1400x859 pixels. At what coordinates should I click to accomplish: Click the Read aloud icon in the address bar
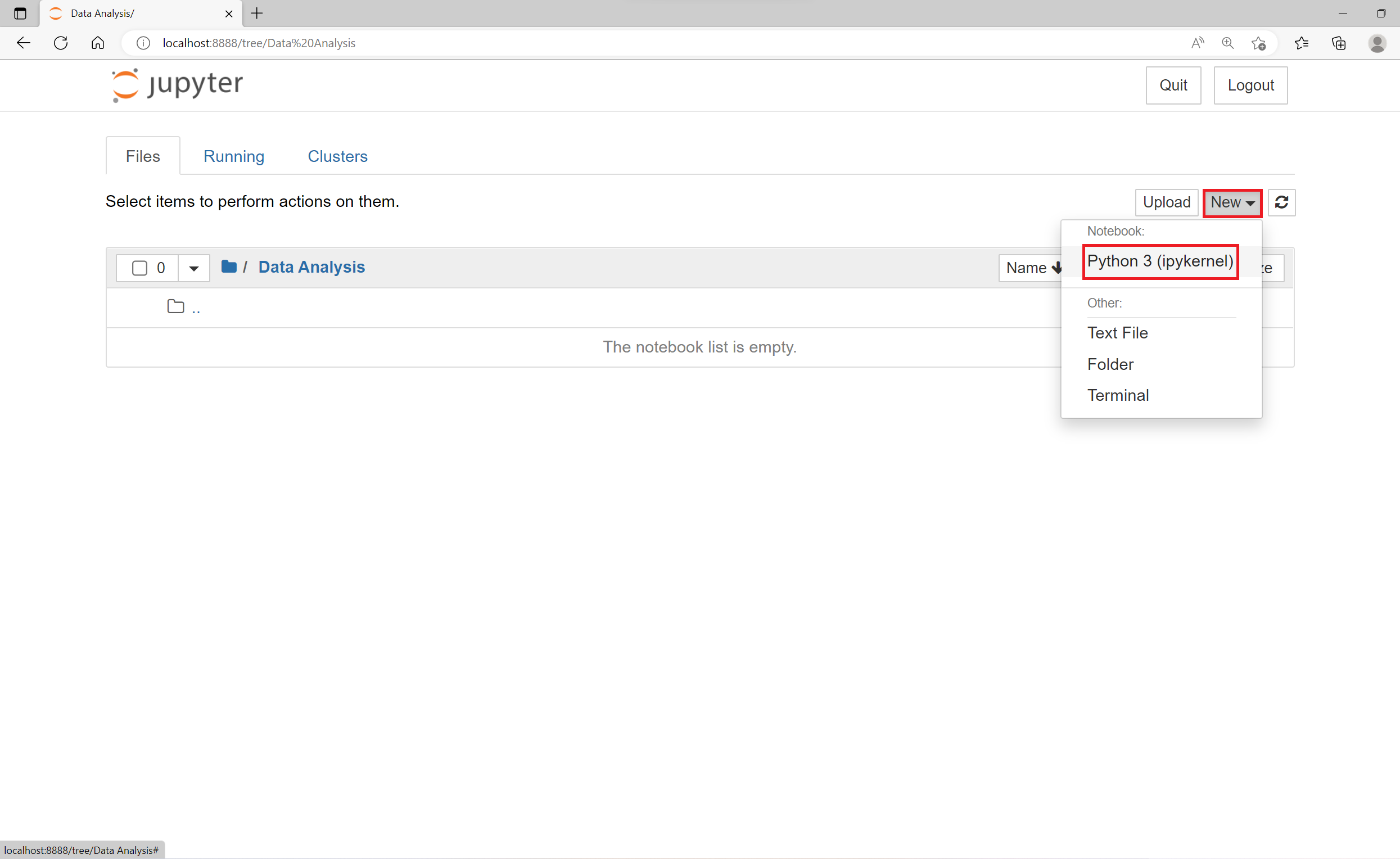click(x=1197, y=43)
